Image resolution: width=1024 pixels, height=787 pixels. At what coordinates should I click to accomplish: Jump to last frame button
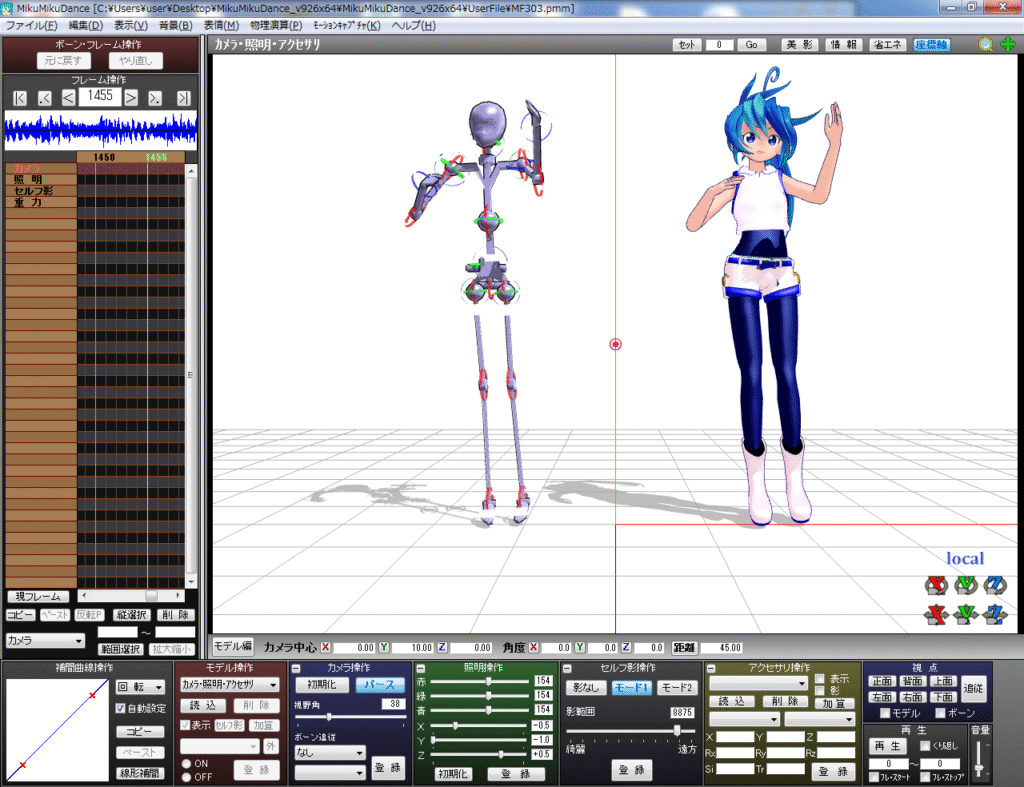[x=184, y=98]
